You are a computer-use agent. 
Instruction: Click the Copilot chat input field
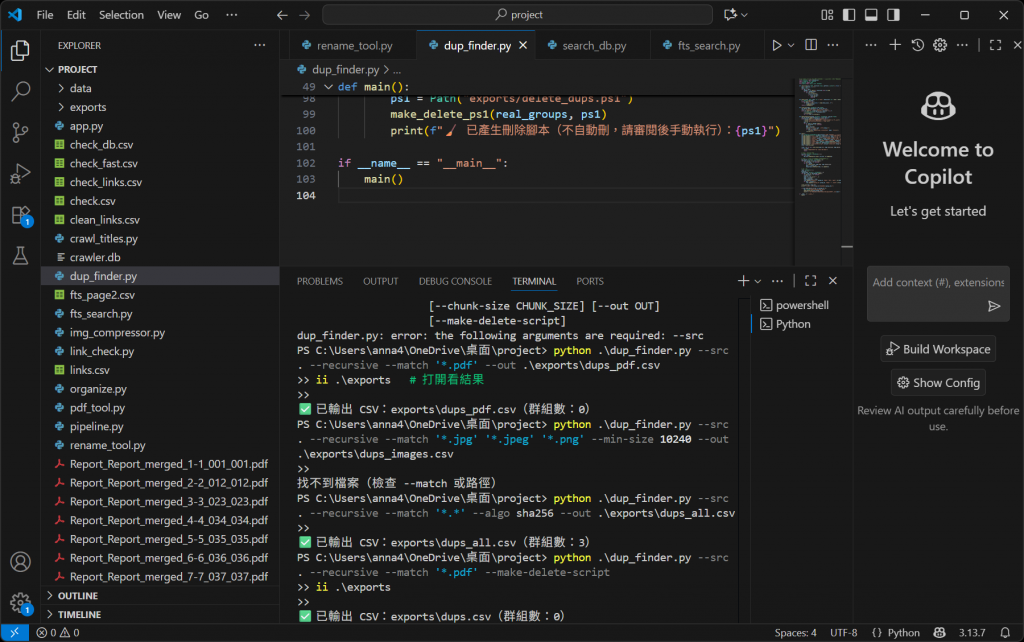point(924,282)
